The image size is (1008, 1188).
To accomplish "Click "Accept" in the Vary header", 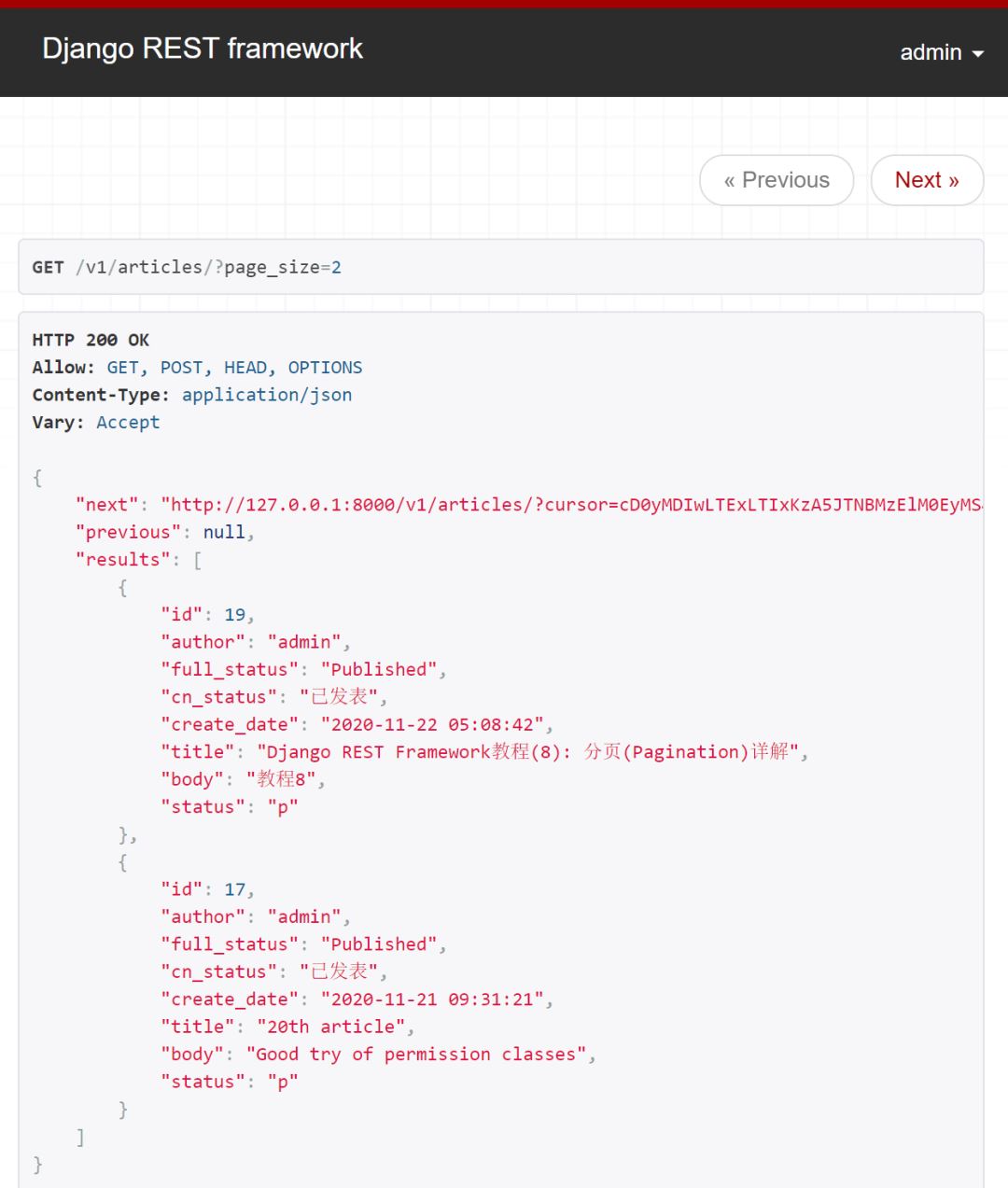I will point(128,422).
